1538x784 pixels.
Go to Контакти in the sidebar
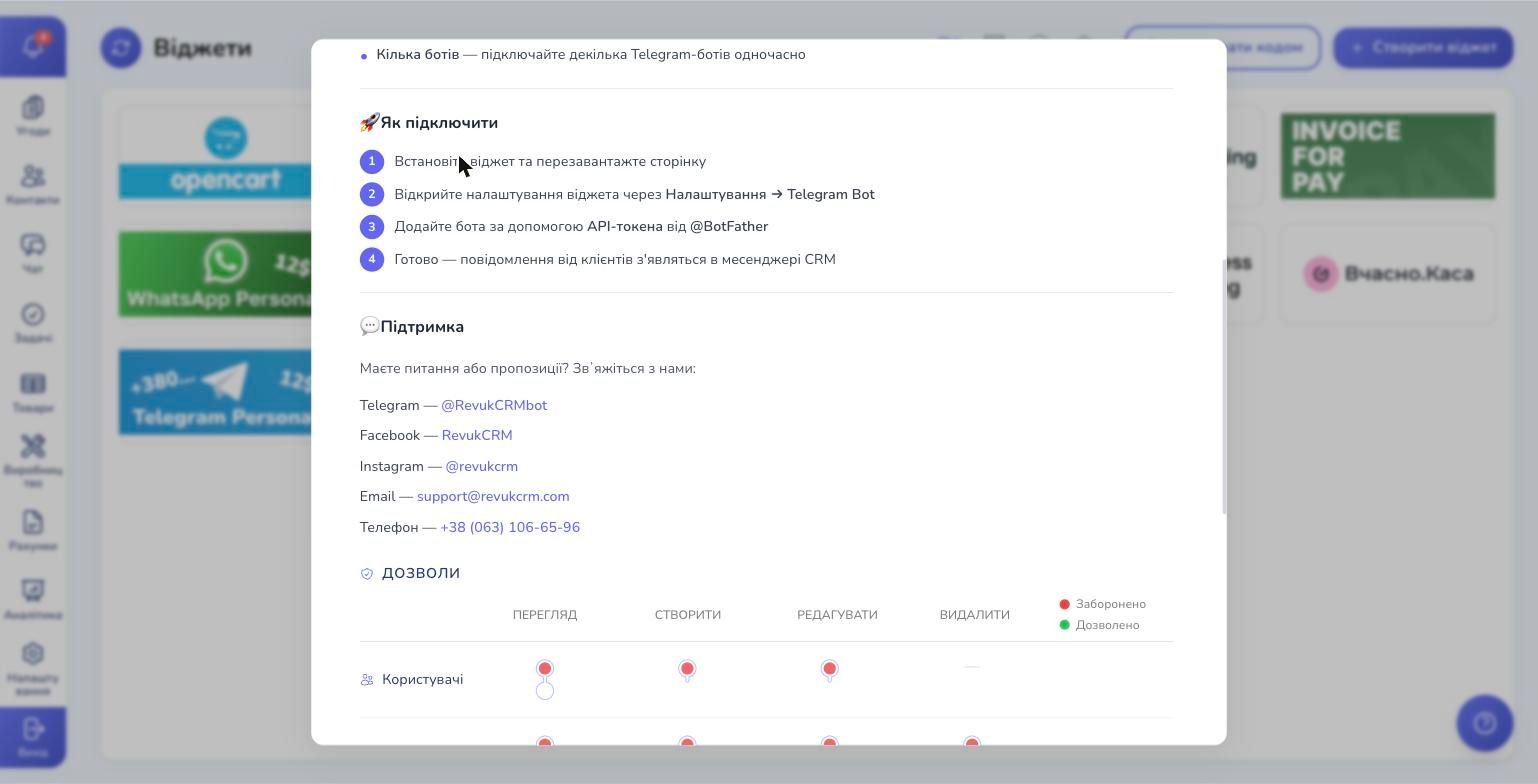tap(33, 185)
